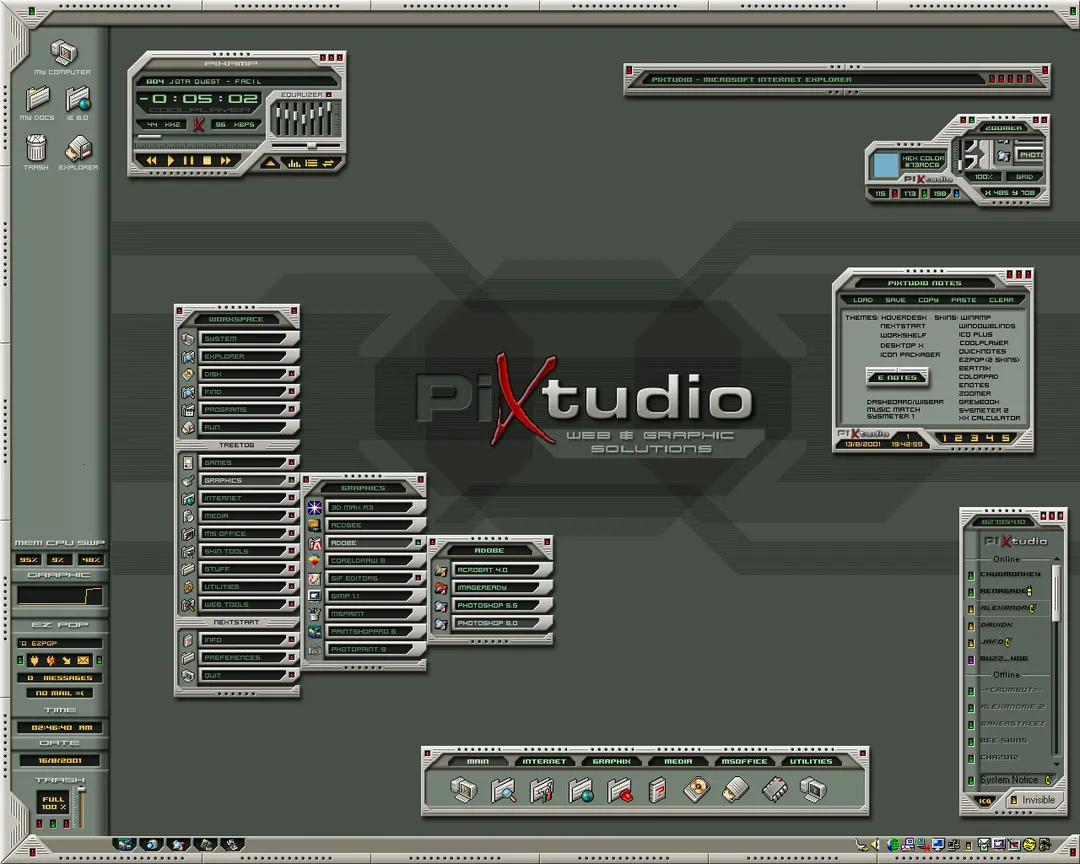Click Save in Pixtudio Notes
Screen dimensions: 1080x864
(895, 300)
